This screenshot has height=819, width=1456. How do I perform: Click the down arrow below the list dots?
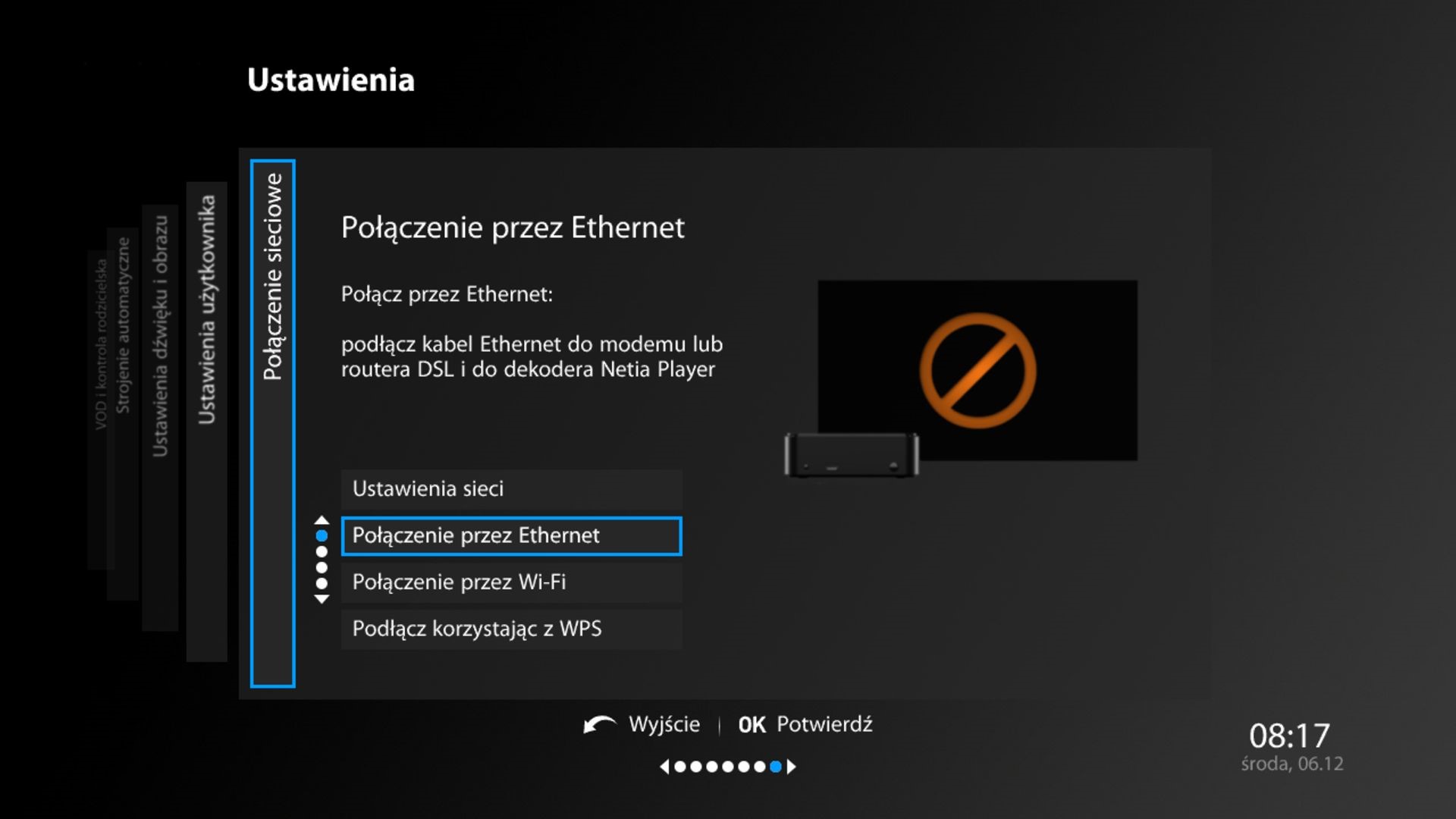point(322,599)
